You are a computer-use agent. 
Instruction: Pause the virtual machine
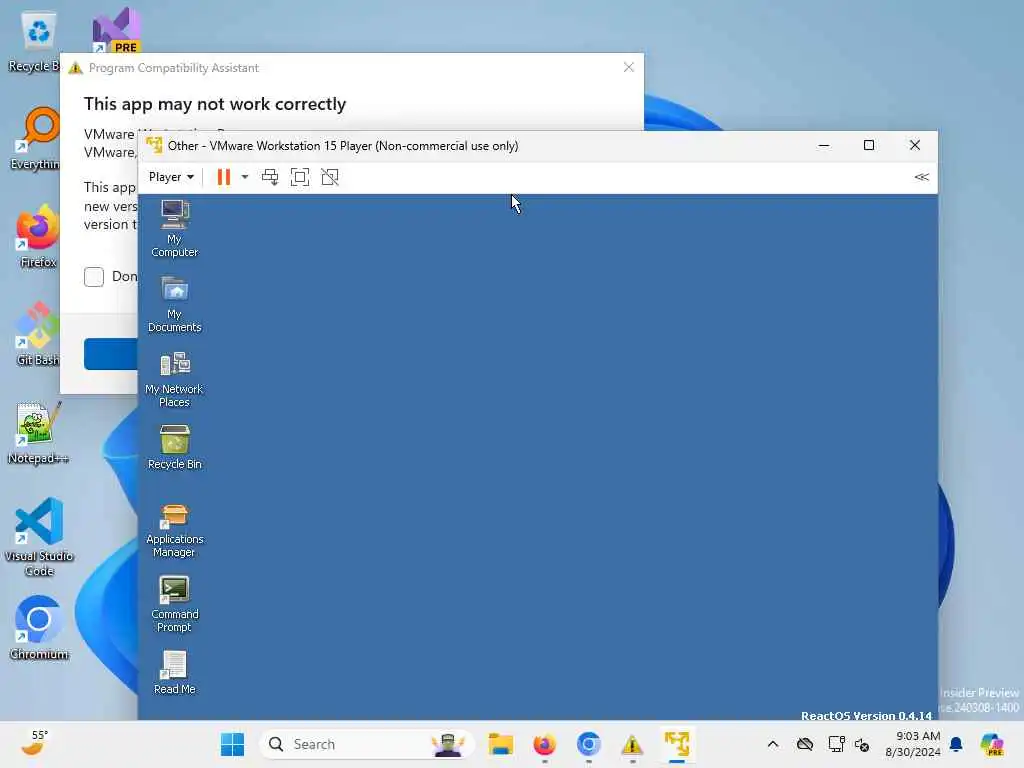click(223, 177)
